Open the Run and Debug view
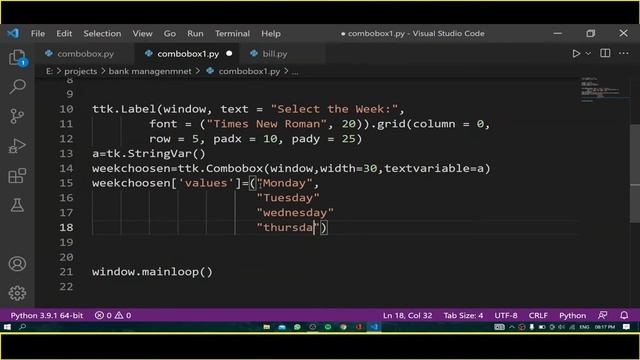The height and width of the screenshot is (360, 640). pyautogui.click(x=17, y=146)
